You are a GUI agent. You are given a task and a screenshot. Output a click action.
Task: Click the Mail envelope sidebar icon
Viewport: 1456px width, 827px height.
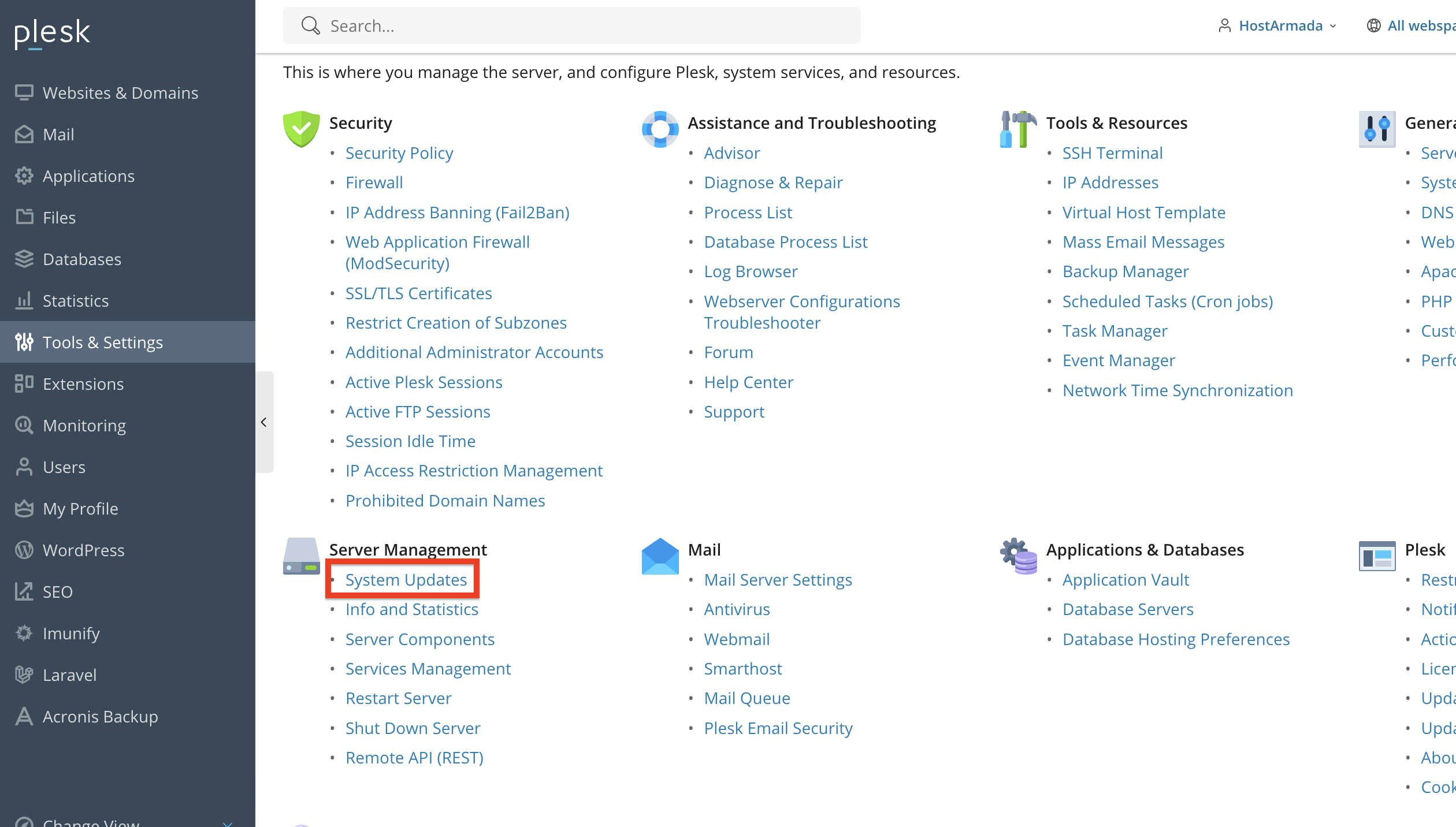click(x=24, y=134)
